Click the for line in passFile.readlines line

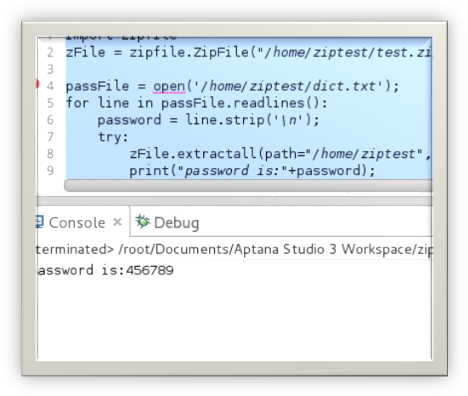click(197, 103)
